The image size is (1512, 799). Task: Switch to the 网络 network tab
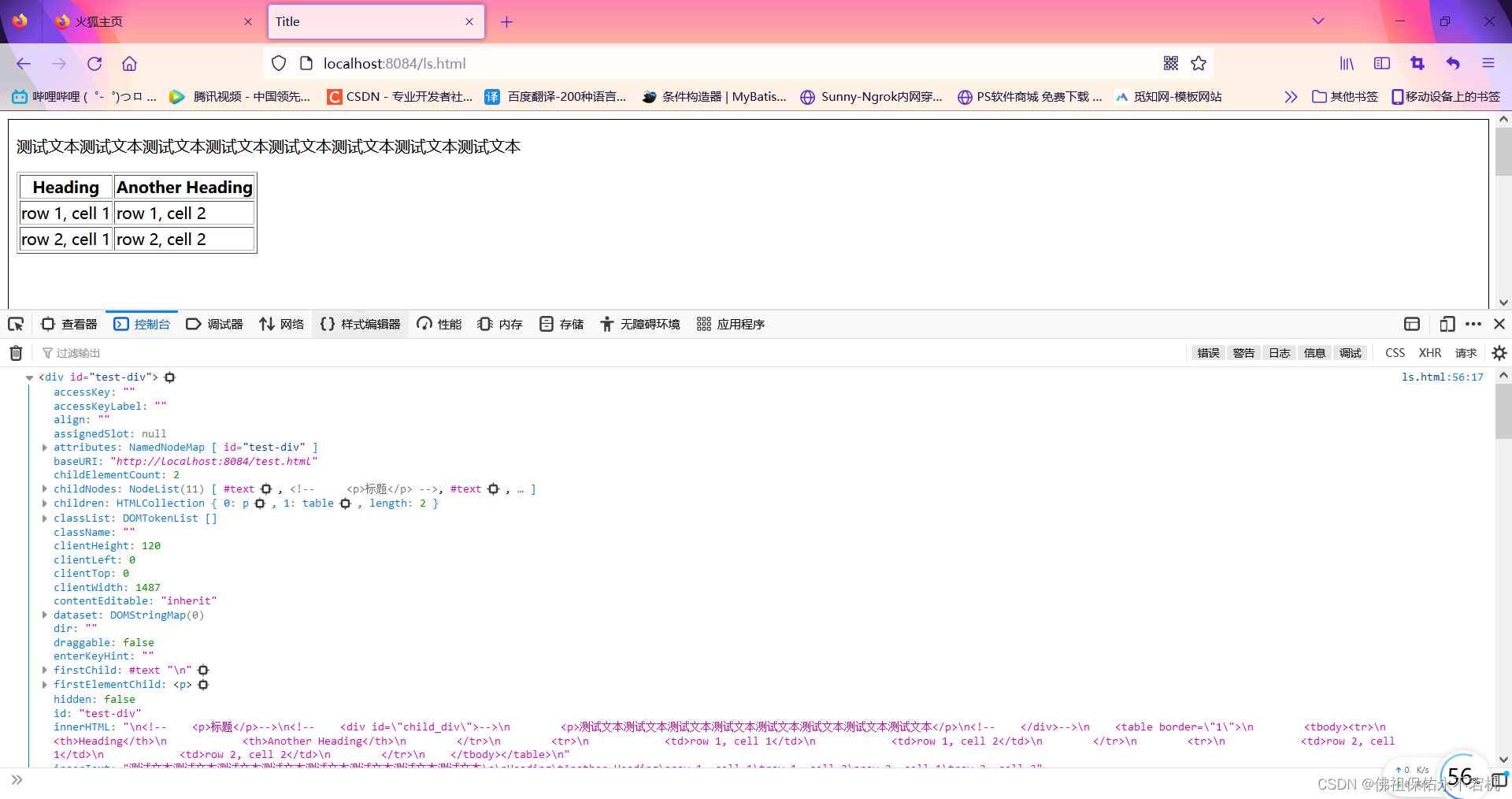point(282,324)
